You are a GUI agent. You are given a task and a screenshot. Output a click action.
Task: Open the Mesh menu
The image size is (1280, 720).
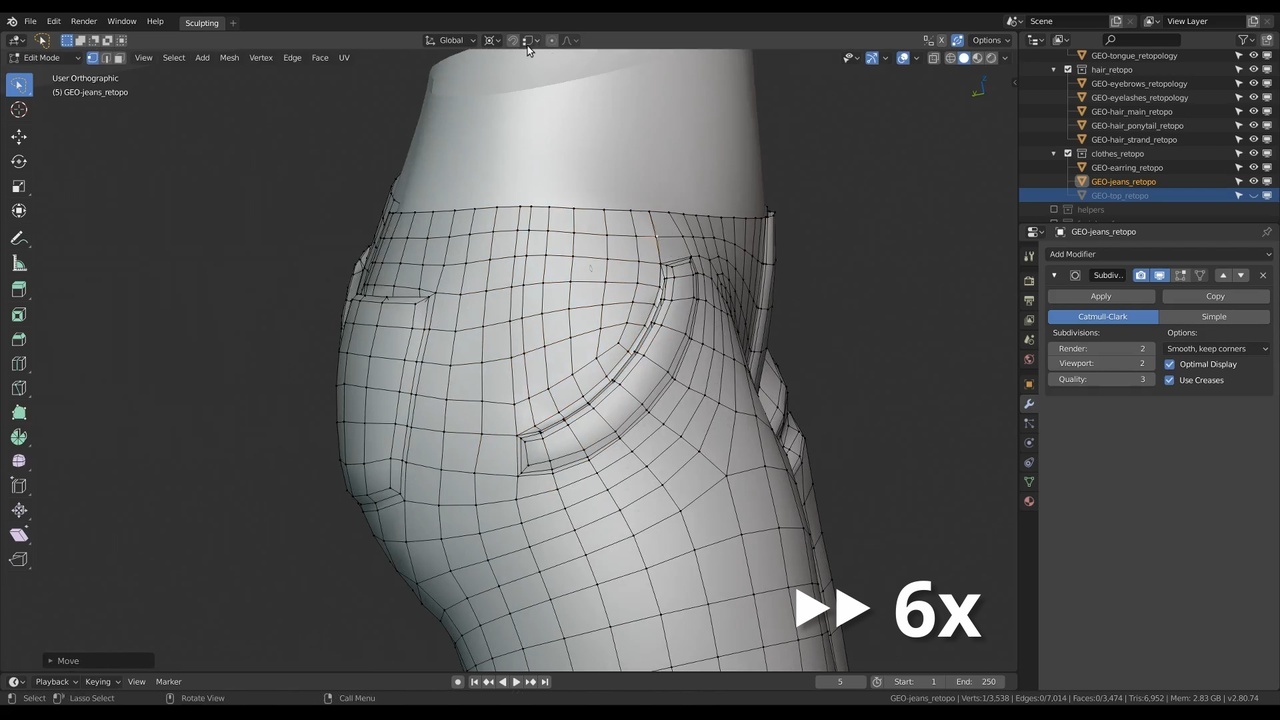(229, 58)
